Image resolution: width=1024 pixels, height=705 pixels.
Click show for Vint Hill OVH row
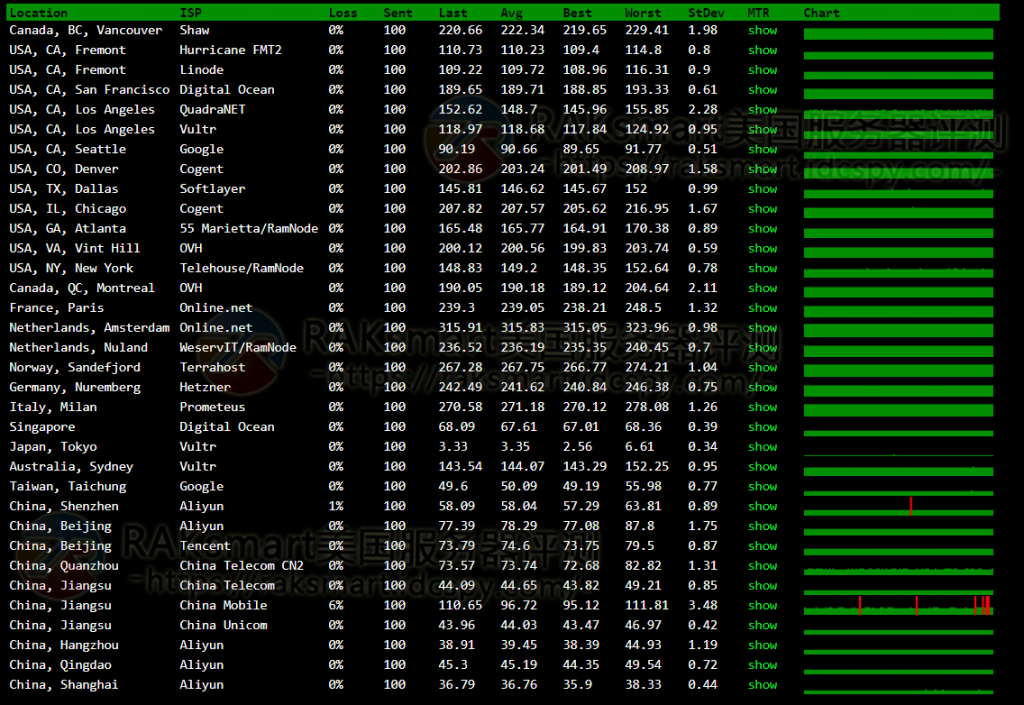pyautogui.click(x=762, y=248)
